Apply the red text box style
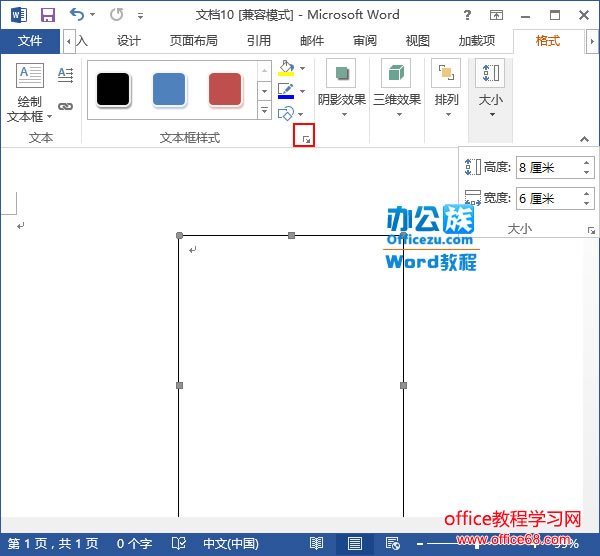 pyautogui.click(x=225, y=90)
